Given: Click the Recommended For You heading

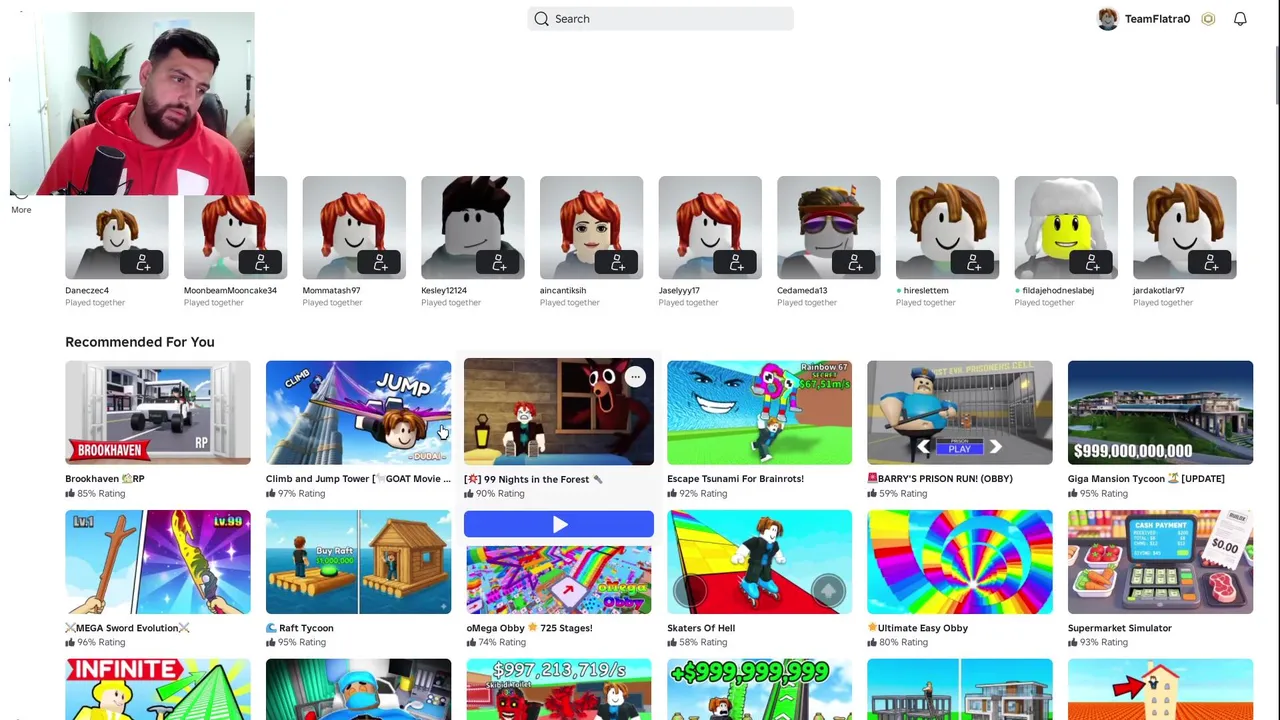Looking at the screenshot, I should pos(140,342).
